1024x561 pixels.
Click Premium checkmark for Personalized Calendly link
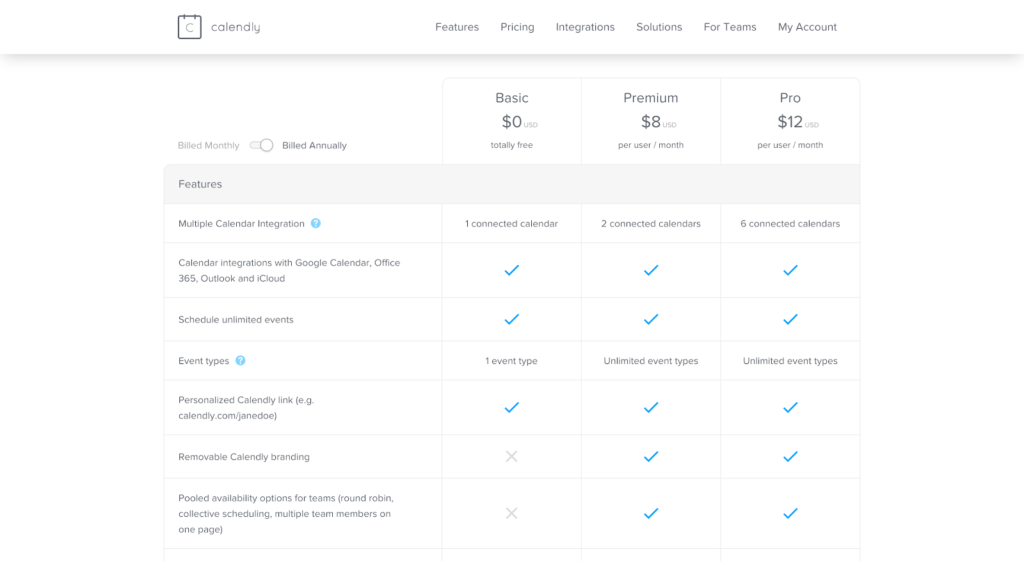tap(651, 407)
